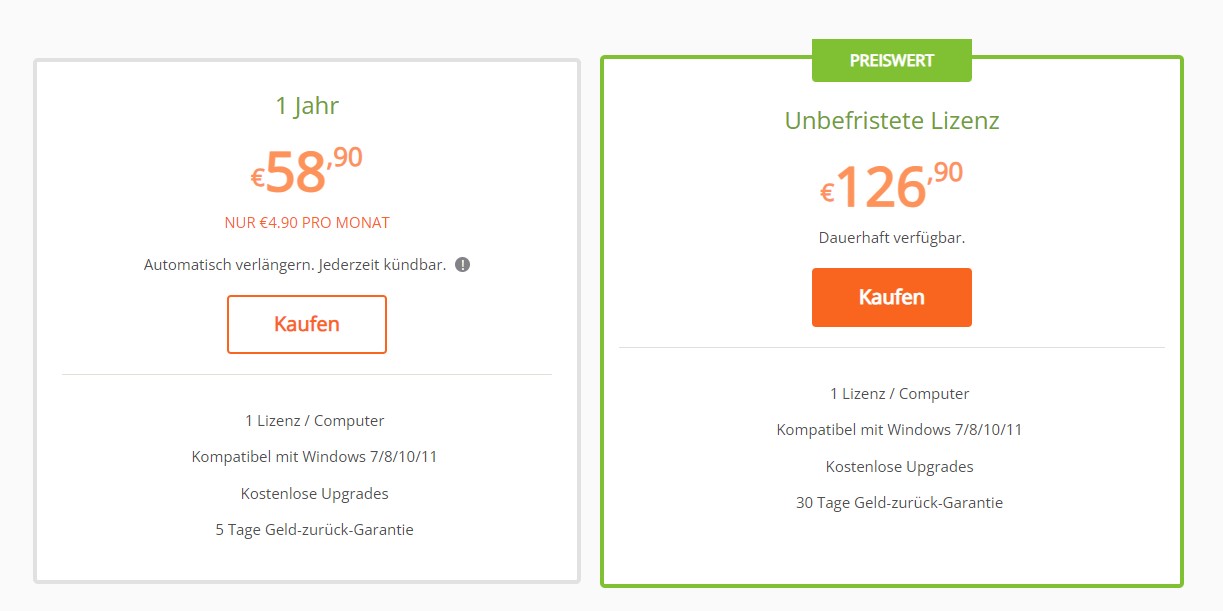Click the €58,90 price
1223x611 pixels.
pos(307,171)
